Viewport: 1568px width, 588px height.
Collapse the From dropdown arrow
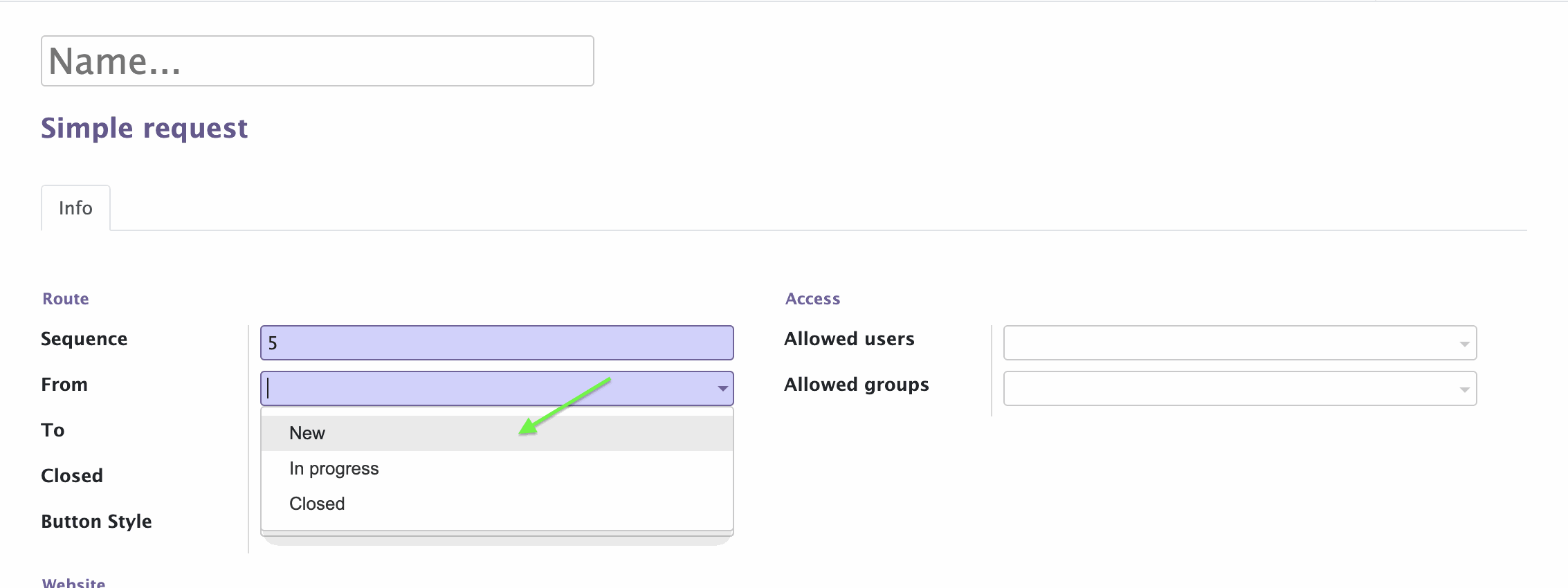click(x=722, y=389)
